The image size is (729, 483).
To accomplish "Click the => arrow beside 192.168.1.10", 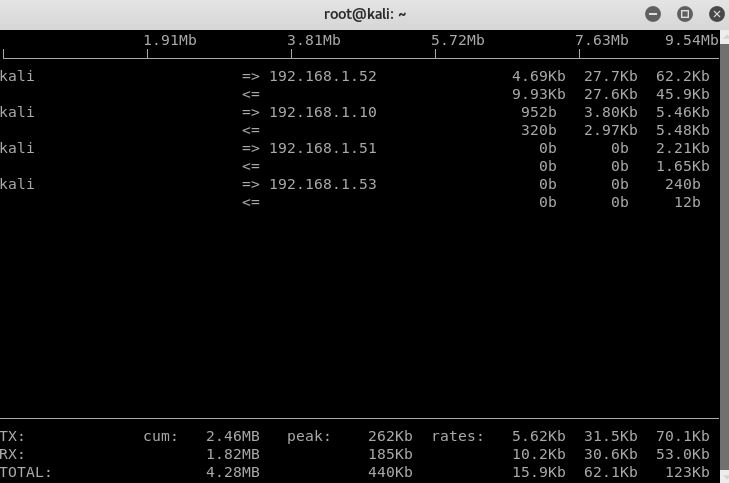I will 251,112.
